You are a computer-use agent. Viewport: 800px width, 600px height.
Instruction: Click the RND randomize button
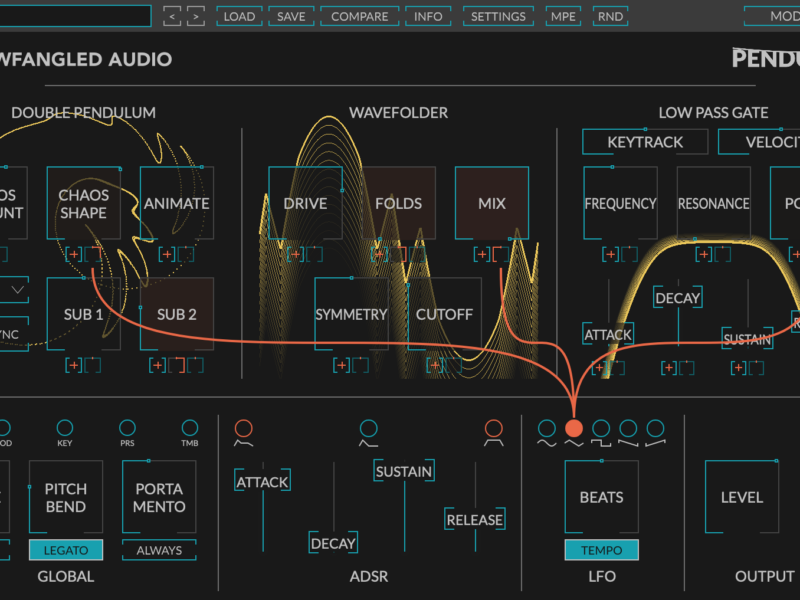coord(610,16)
